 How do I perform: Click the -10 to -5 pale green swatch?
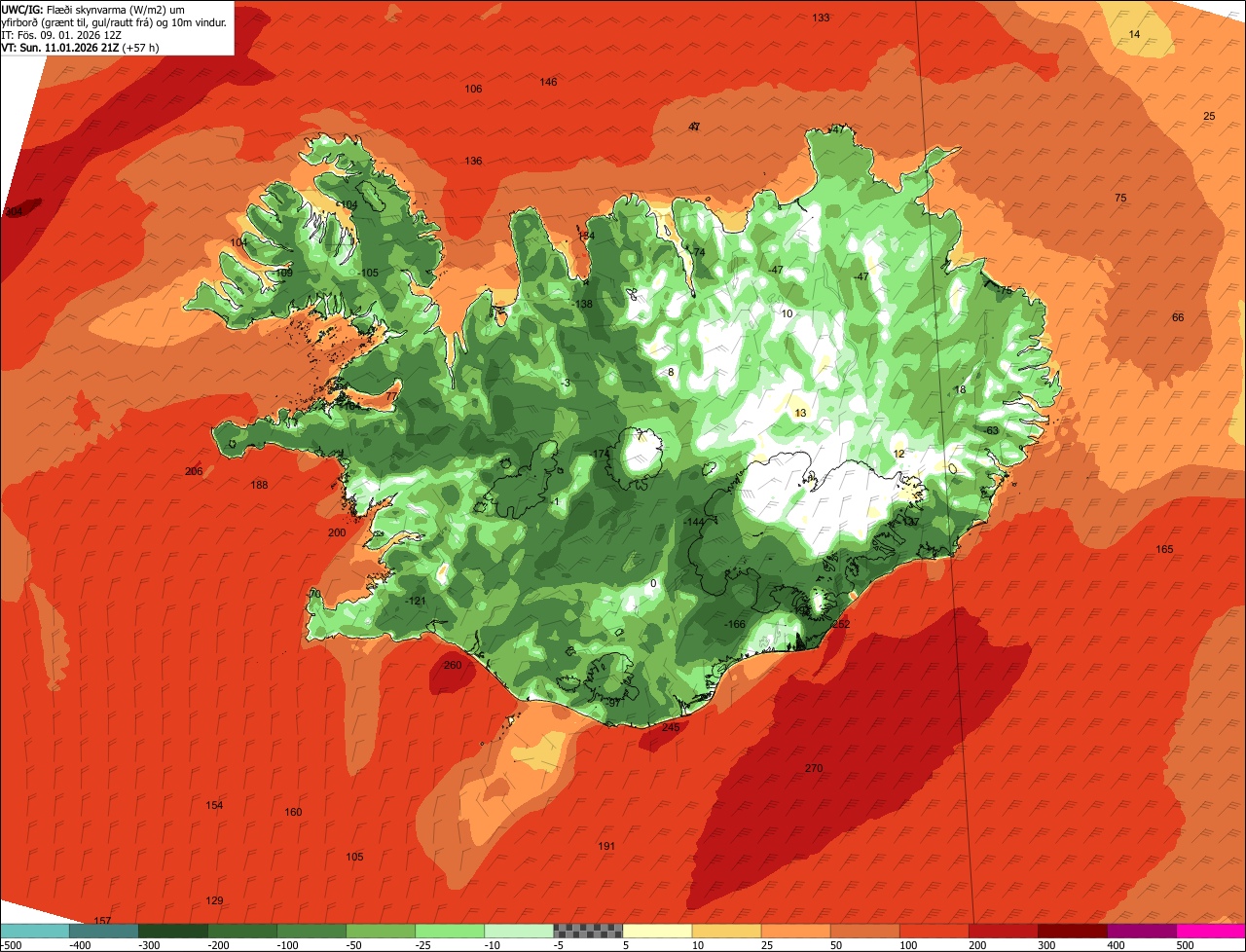pos(518,931)
